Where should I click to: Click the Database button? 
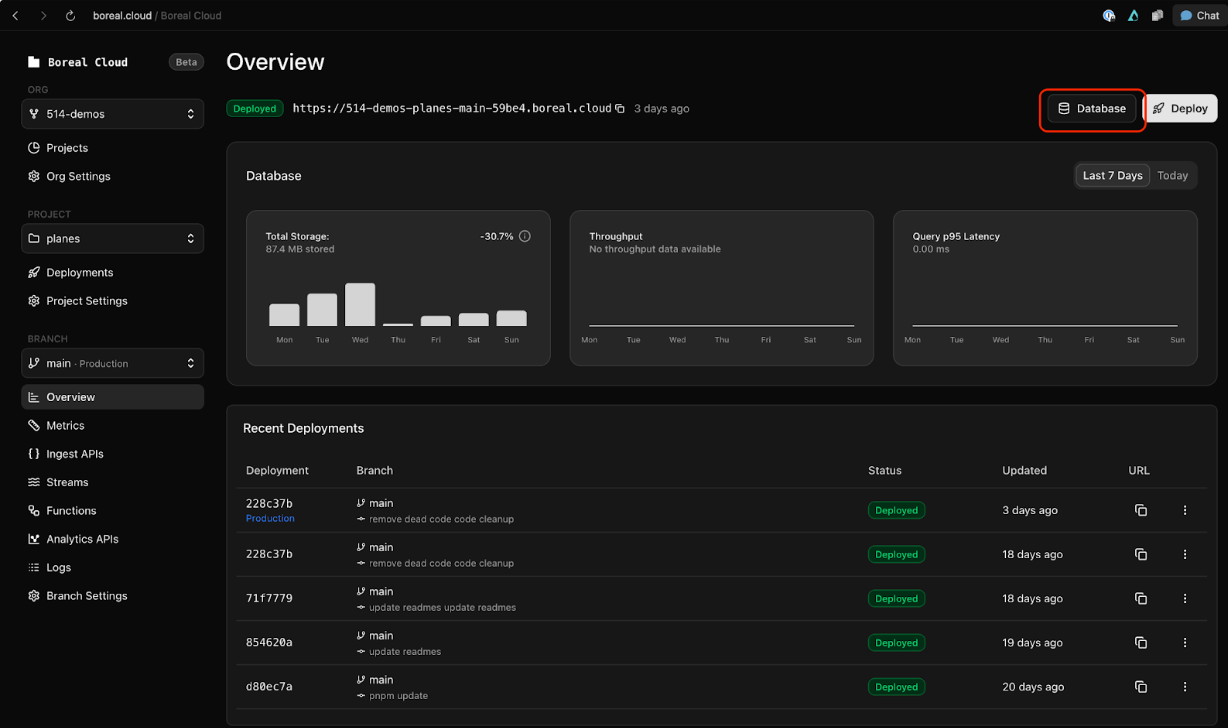coord(1092,108)
